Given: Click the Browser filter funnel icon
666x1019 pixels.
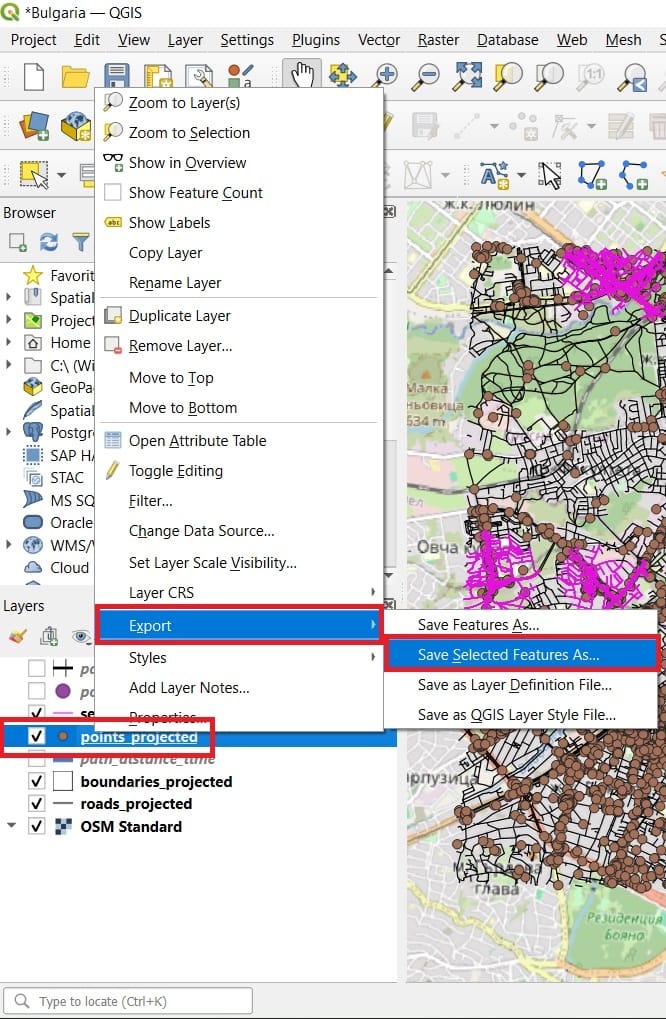Looking at the screenshot, I should tap(81, 242).
